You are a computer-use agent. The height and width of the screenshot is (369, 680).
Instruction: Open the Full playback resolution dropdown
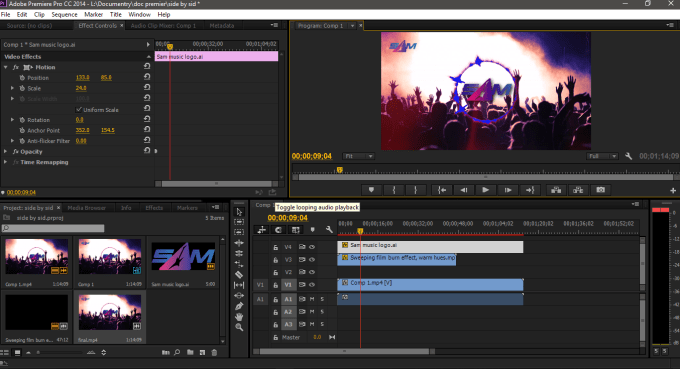(x=602, y=156)
